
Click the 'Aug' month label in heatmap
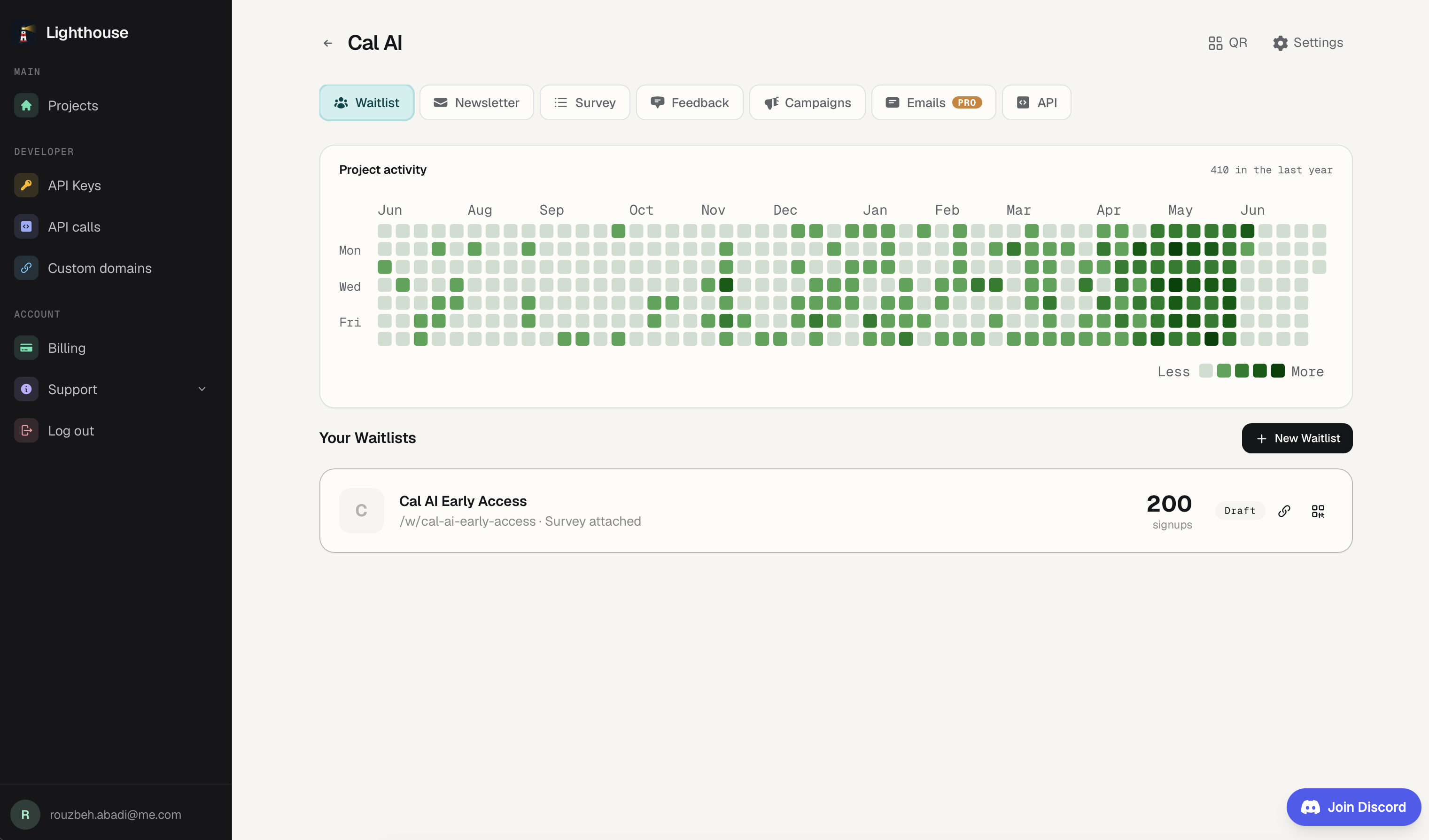tap(480, 210)
